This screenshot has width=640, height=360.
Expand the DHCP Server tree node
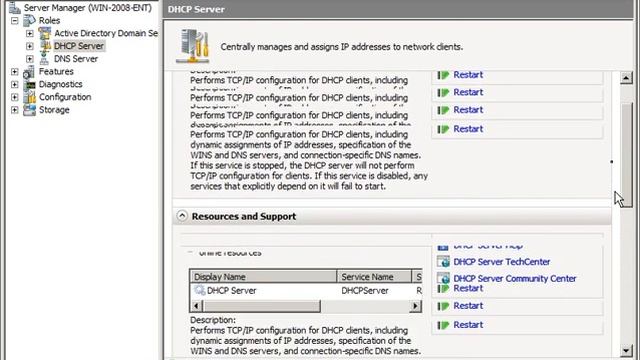click(30, 46)
